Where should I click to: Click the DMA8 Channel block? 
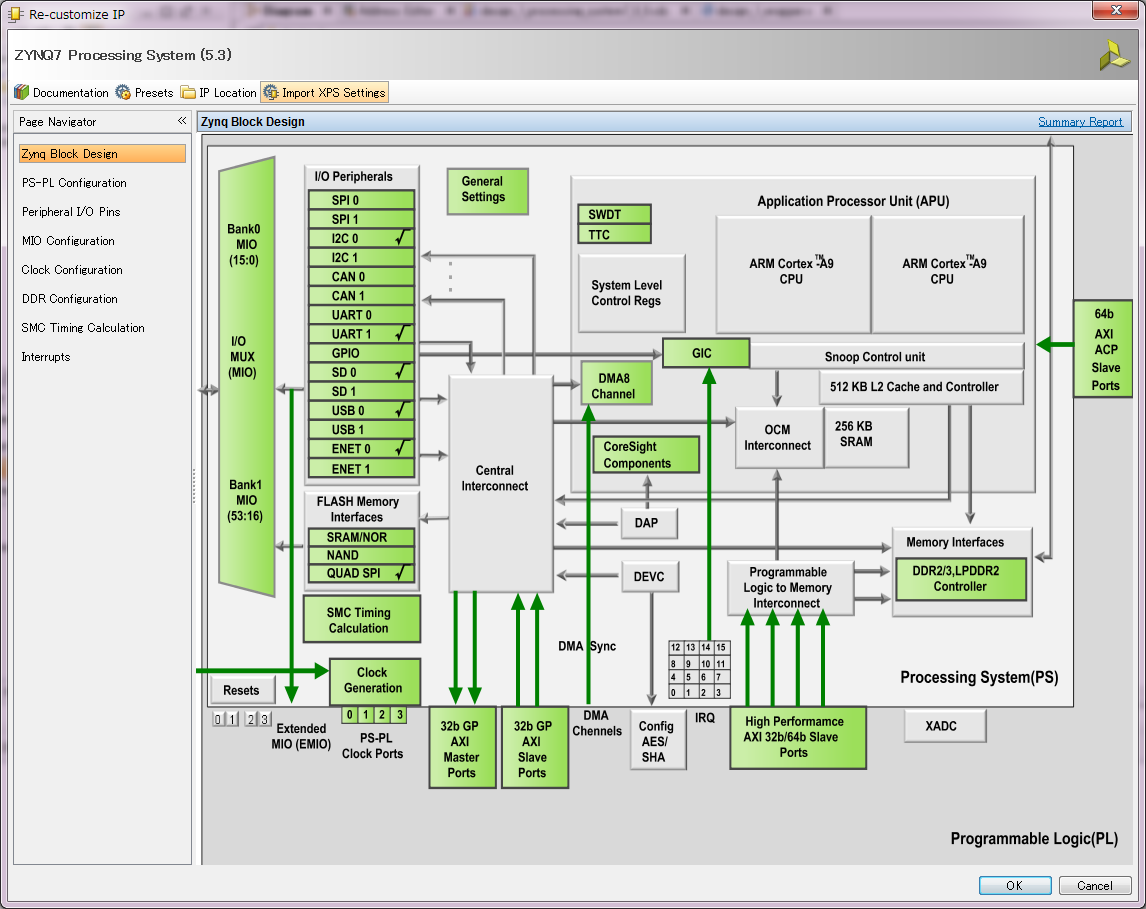pos(616,384)
